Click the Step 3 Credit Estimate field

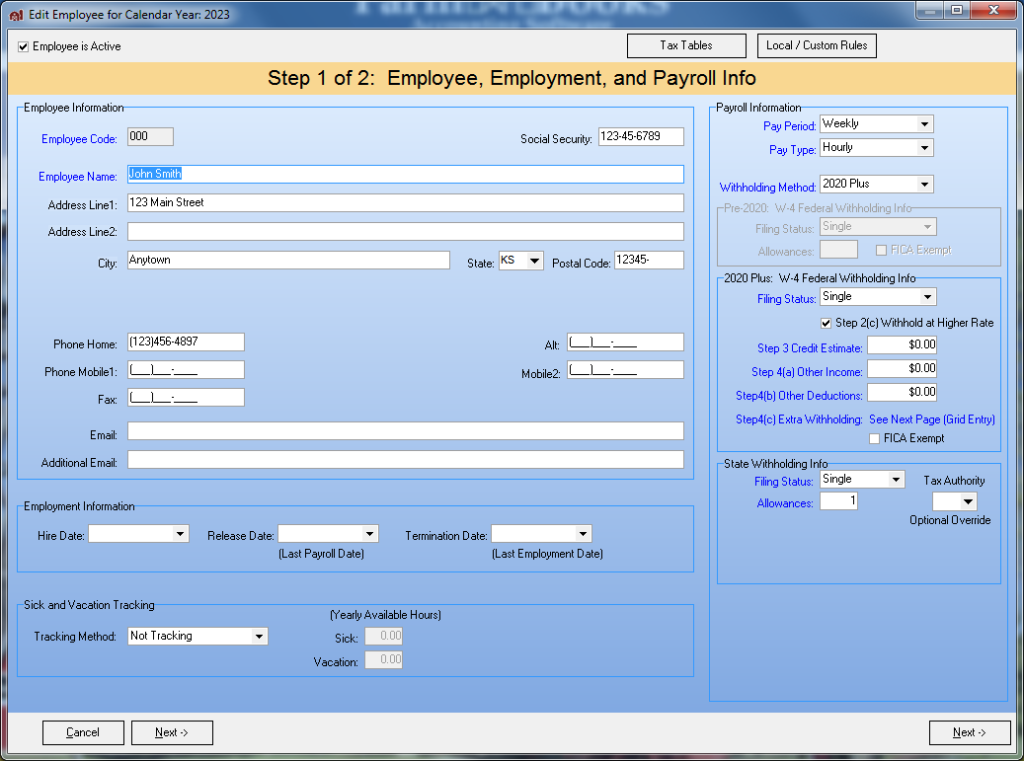click(x=901, y=345)
